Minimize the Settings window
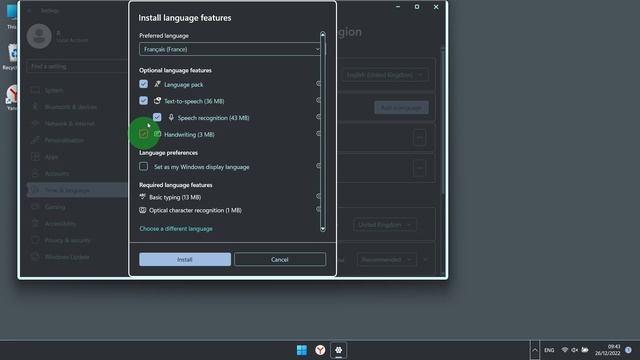This screenshot has width=640, height=360. pos(398,7)
